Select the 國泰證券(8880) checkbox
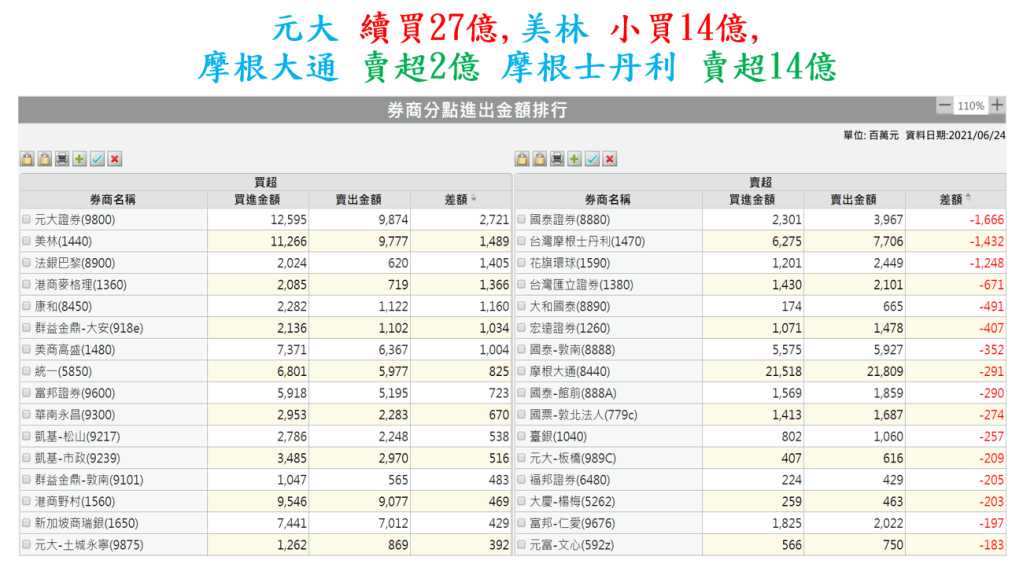This screenshot has width=1023, height=575. tap(522, 219)
